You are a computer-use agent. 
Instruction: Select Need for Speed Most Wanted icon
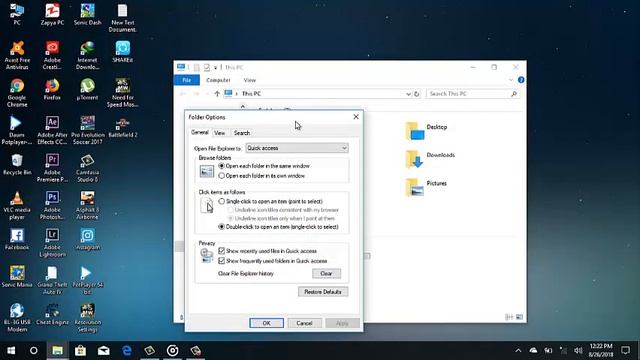coord(122,93)
